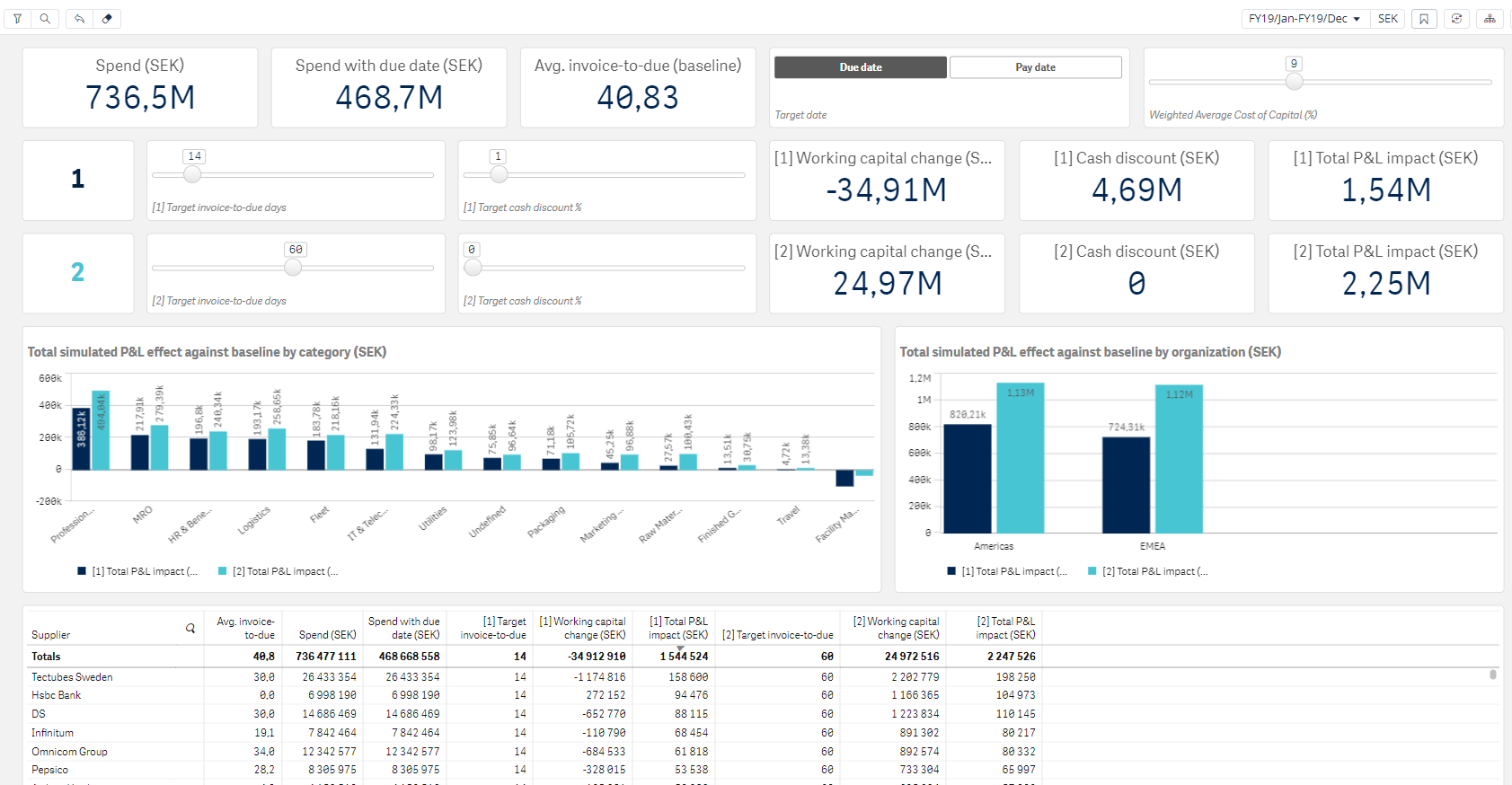
Task: Open the bookmarks icon
Action: [x=1424, y=19]
